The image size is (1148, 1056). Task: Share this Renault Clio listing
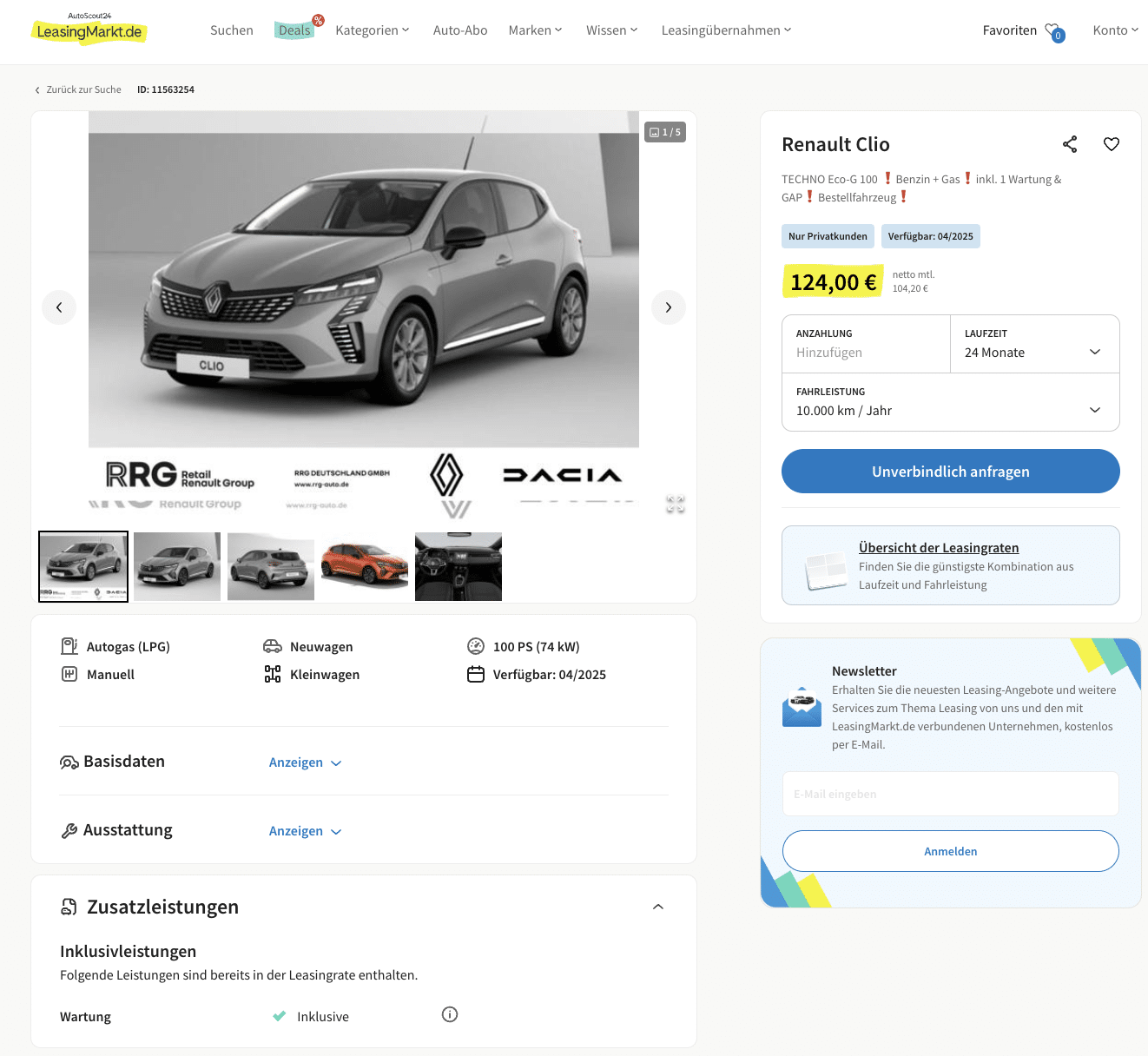(x=1070, y=144)
